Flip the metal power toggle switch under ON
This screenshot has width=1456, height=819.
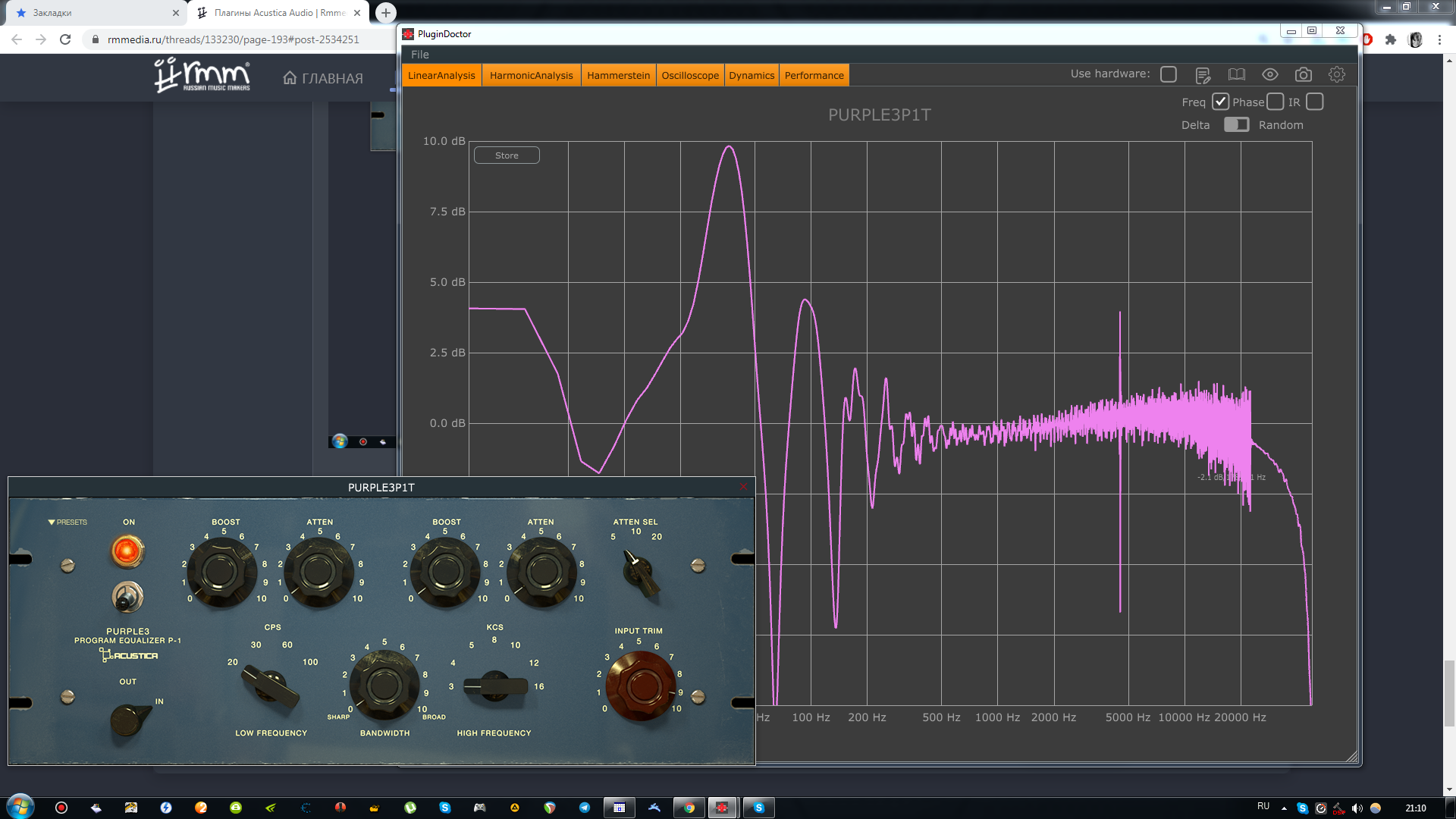pyautogui.click(x=127, y=597)
